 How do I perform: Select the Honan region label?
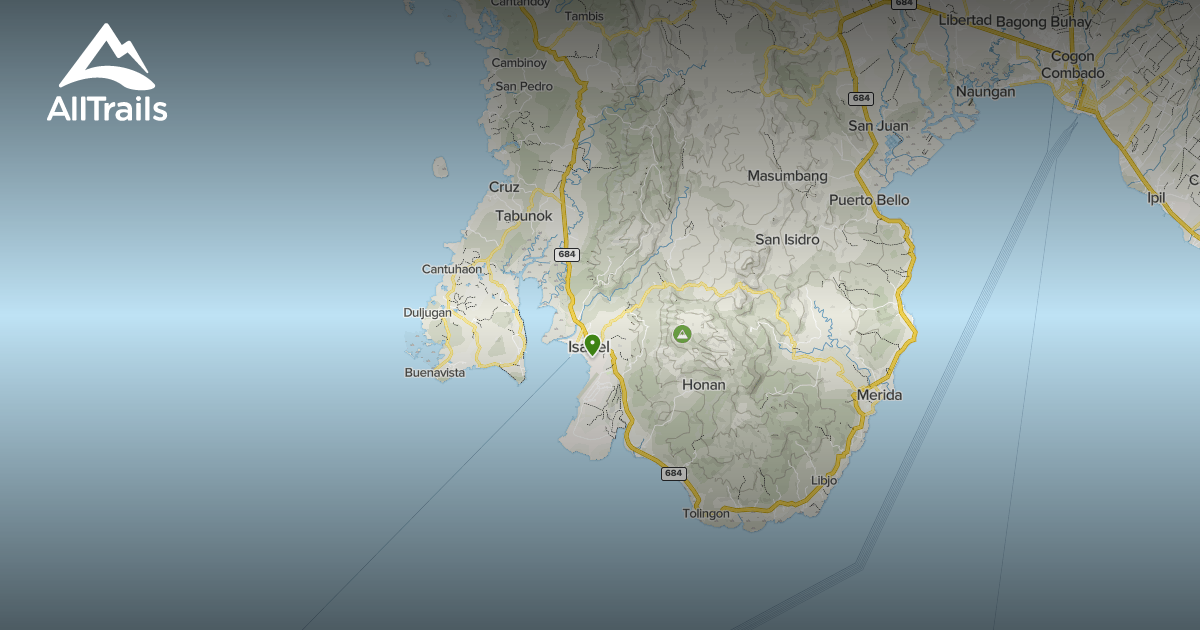(703, 384)
